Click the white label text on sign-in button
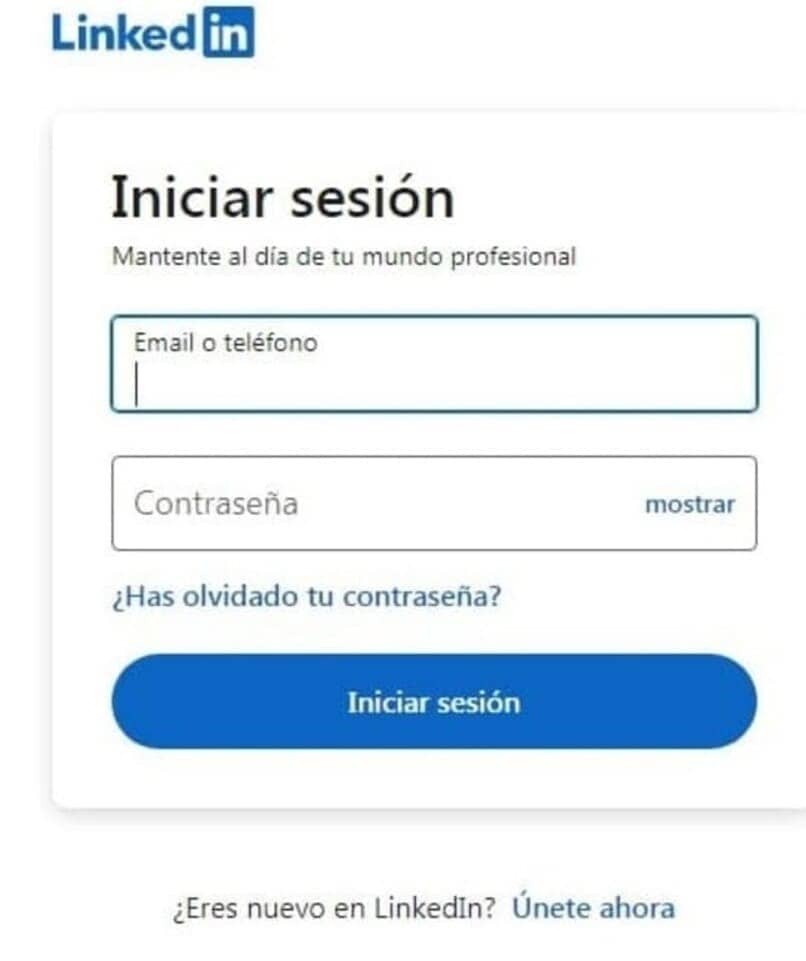 tap(433, 702)
